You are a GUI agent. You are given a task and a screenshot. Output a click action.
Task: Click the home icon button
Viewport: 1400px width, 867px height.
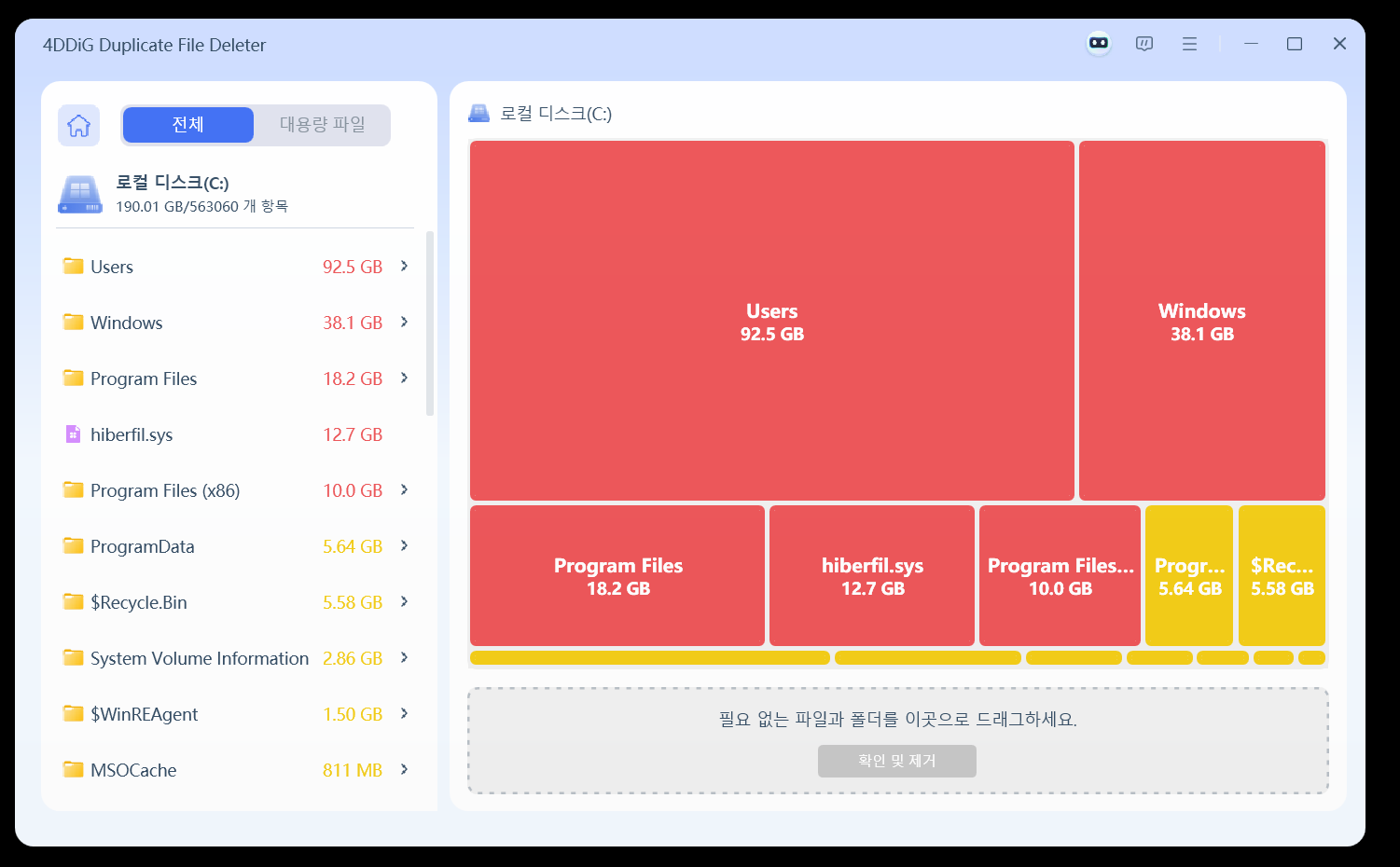pyautogui.click(x=79, y=125)
